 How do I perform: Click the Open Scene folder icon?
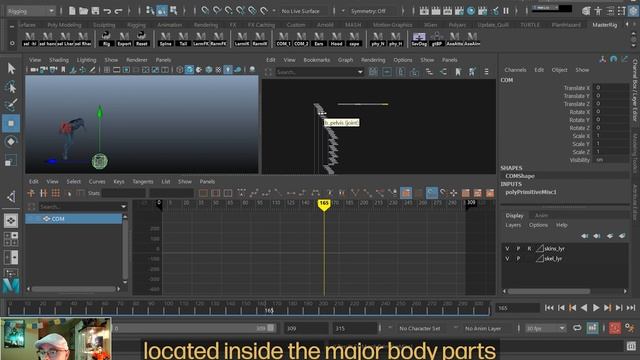tap(84, 11)
